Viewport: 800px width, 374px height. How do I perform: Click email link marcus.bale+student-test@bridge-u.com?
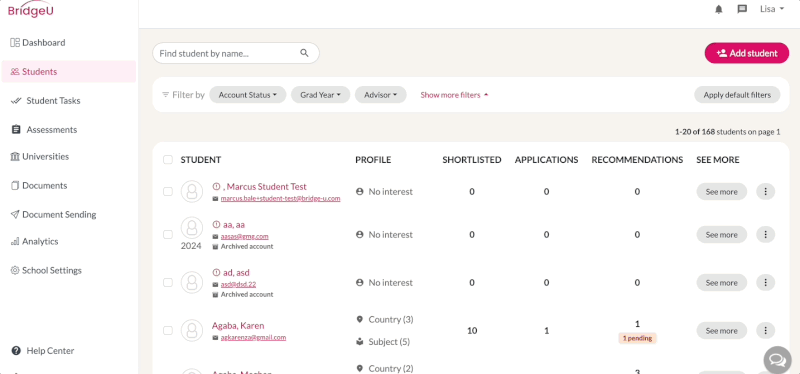click(x=280, y=198)
